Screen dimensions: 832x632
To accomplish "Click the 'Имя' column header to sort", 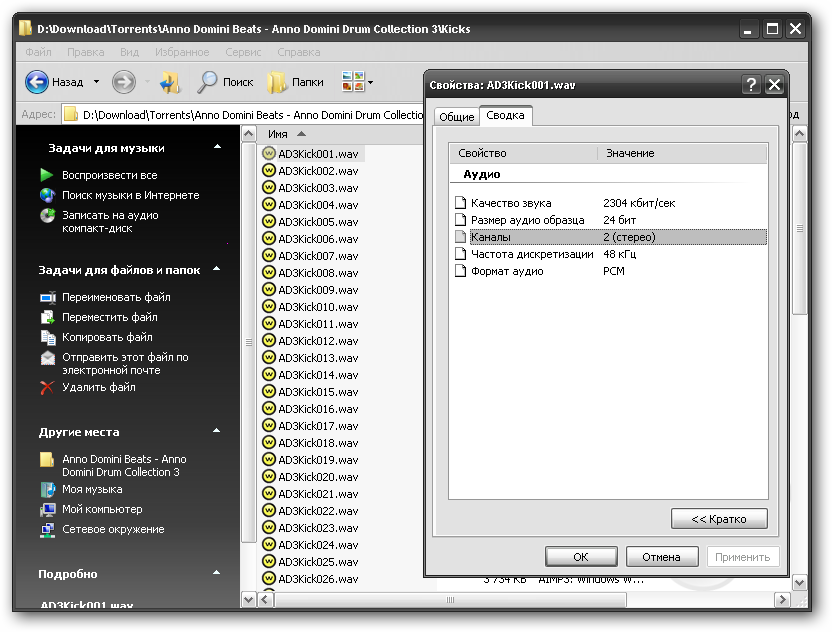I will (x=278, y=134).
